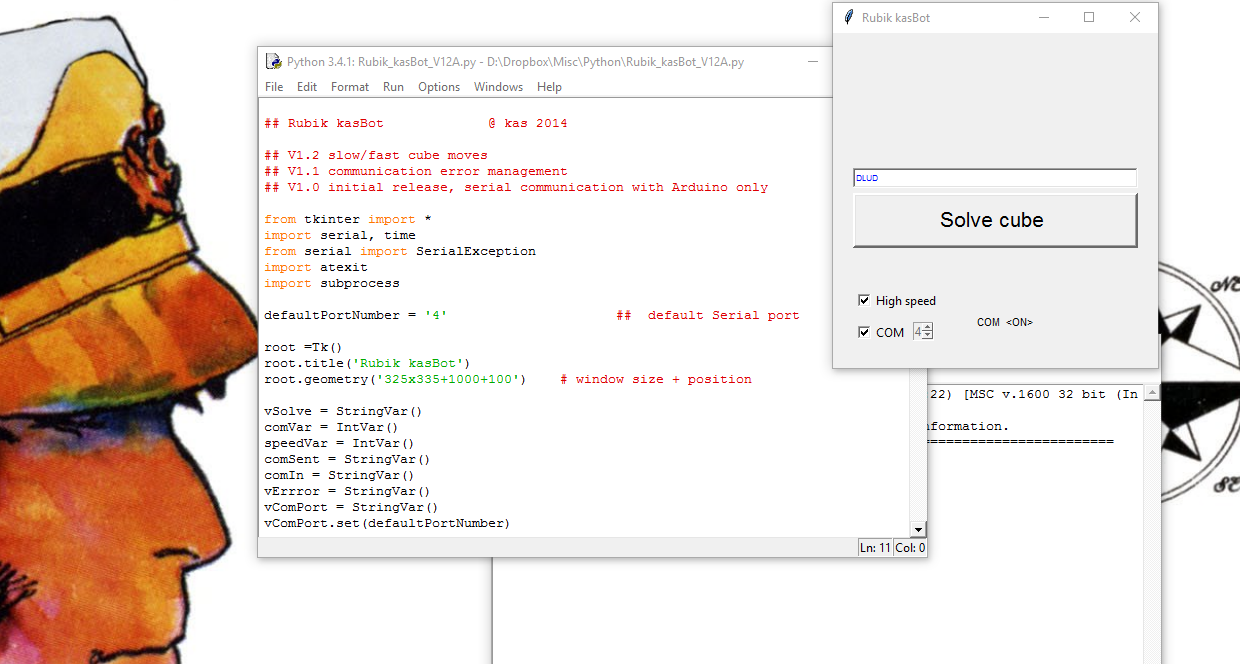Click the 'vComPort = StringVar()' line

(x=352, y=507)
